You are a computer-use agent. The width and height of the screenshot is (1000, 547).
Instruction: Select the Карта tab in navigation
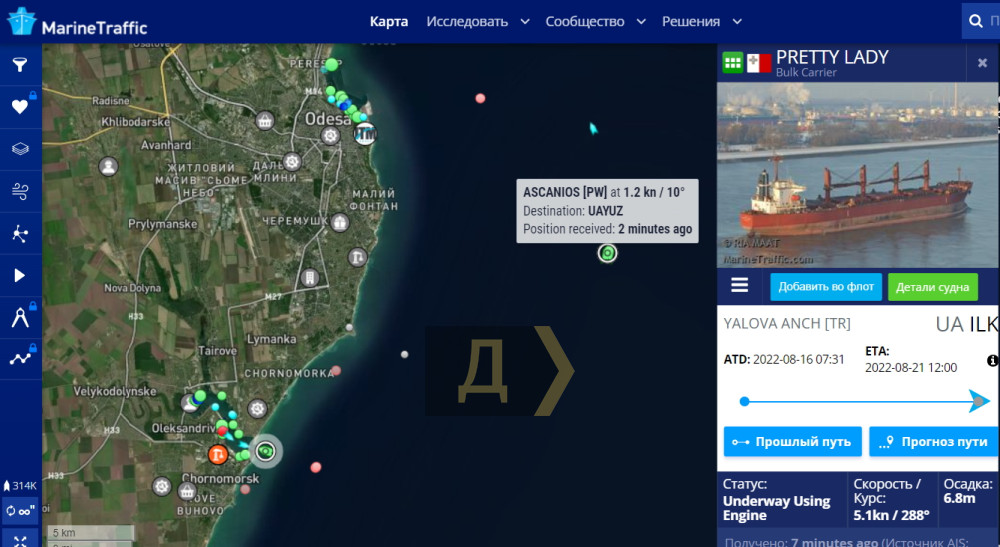[389, 22]
